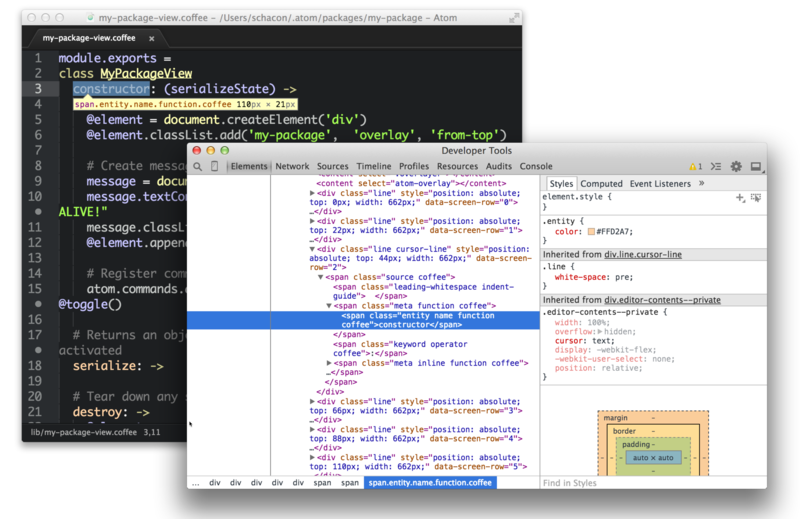800x519 pixels.
Task: Click the search magnifier icon in Developer Tools
Action: (198, 167)
